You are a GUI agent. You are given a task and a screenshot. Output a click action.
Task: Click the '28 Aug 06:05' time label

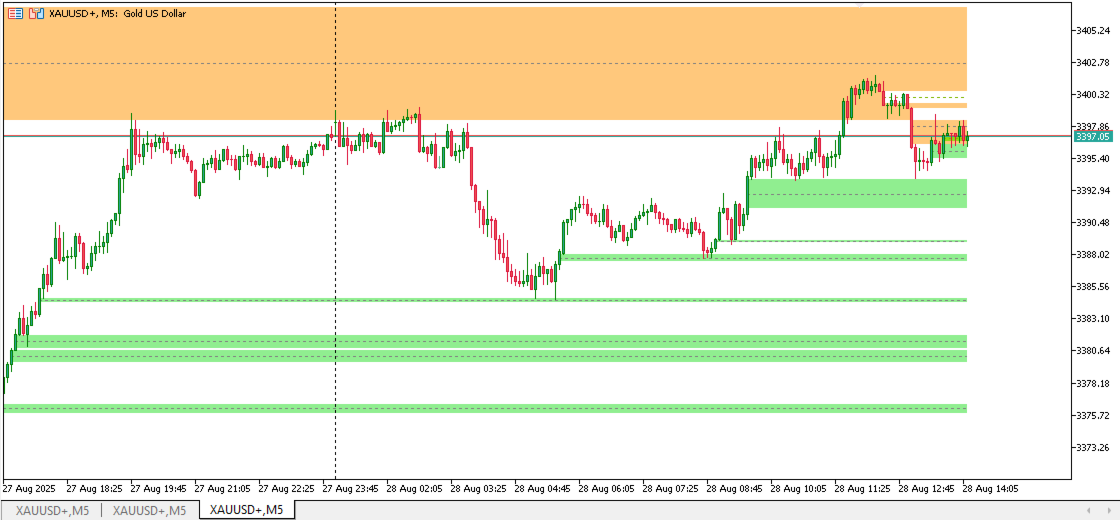click(x=607, y=489)
